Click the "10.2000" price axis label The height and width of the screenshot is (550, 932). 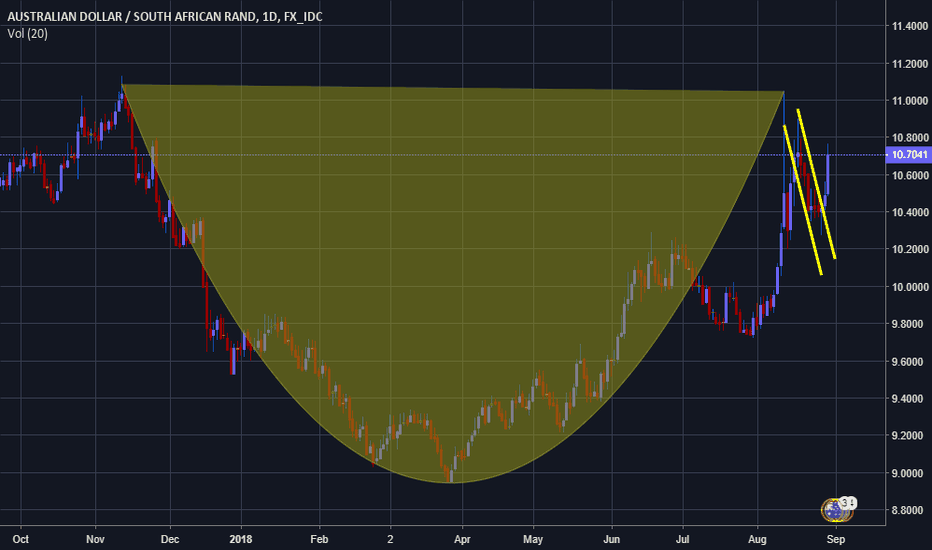pyautogui.click(x=909, y=249)
